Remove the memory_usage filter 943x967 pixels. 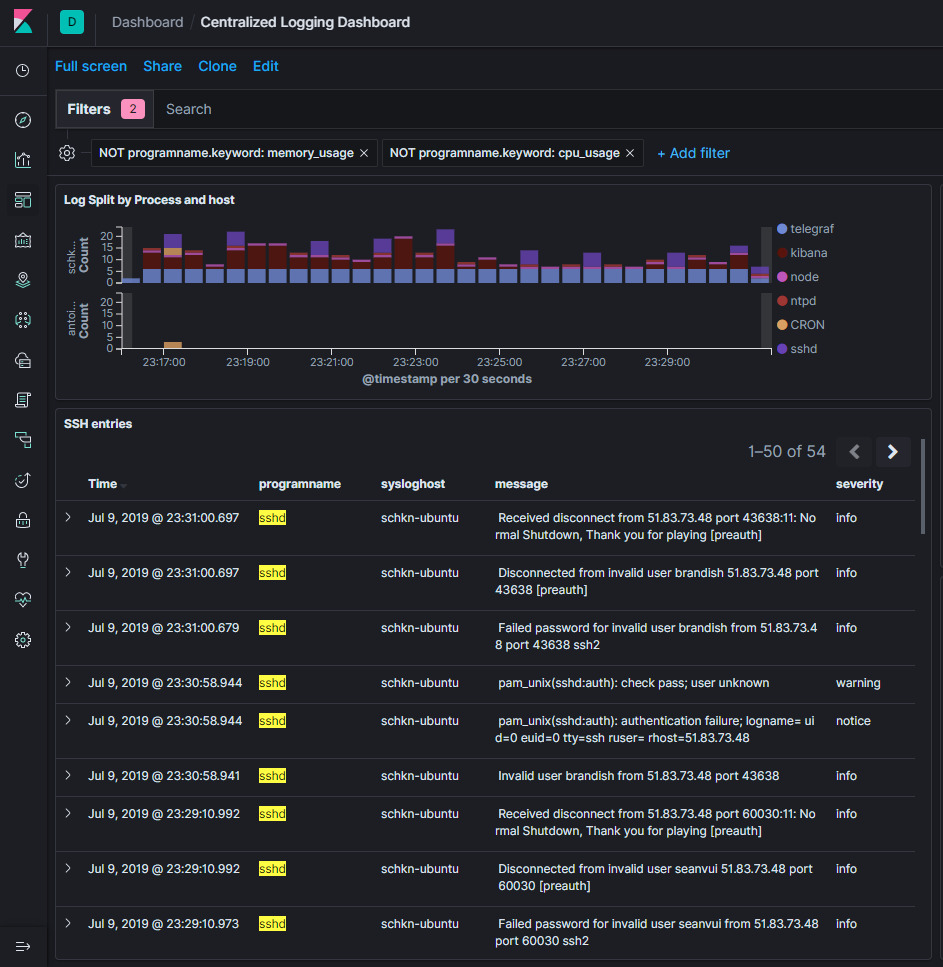[x=364, y=153]
